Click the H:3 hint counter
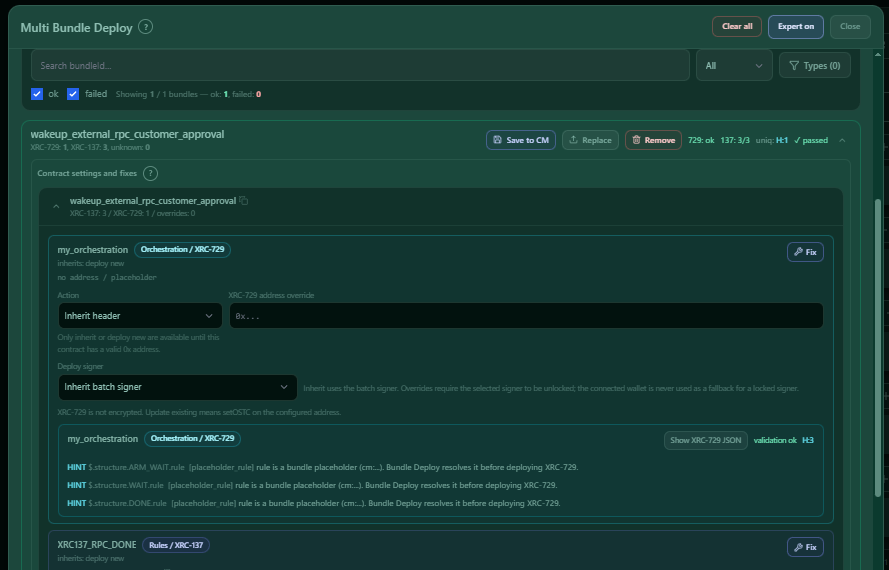 (808, 440)
